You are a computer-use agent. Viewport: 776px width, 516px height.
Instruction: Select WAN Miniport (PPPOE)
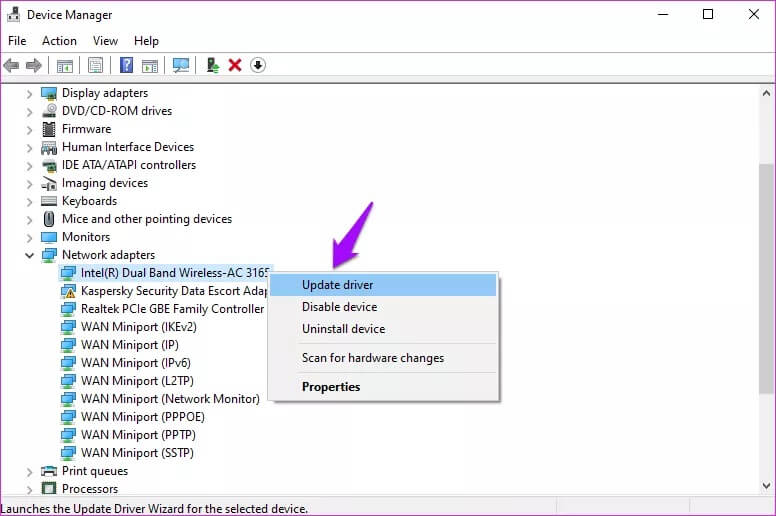click(143, 417)
